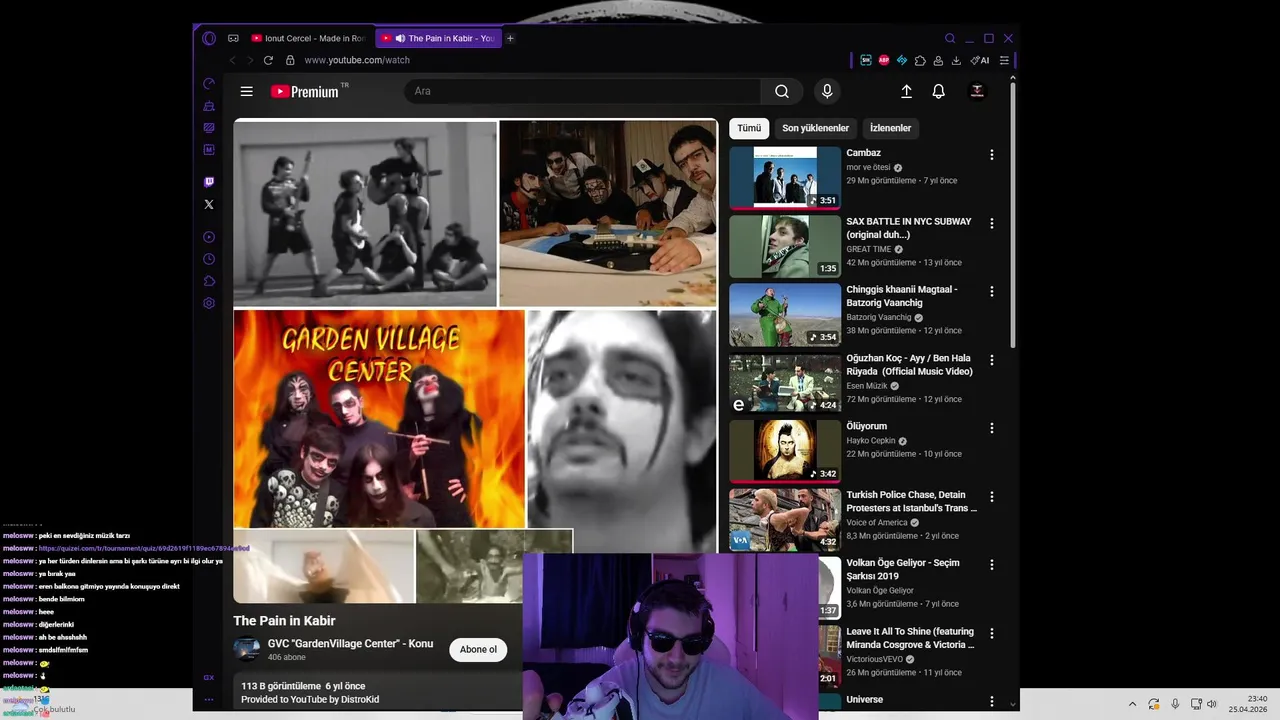Open the Adblock Plus ABP extension icon
Image resolution: width=1280 pixels, height=720 pixels.
point(884,60)
